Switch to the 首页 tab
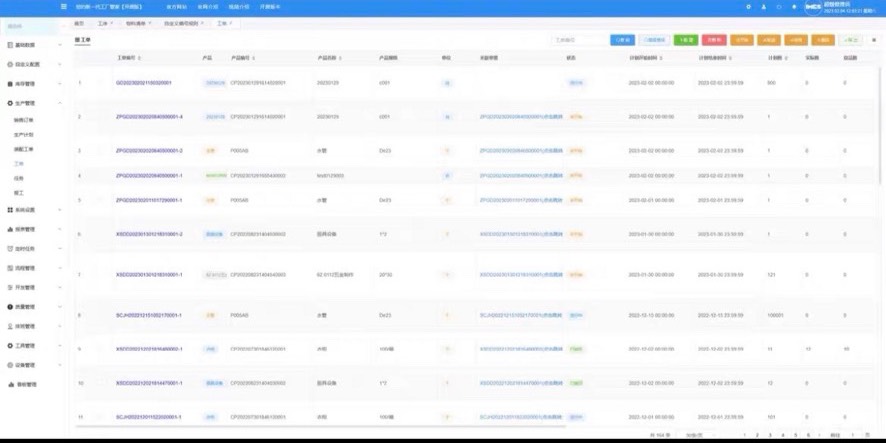This screenshot has height=443, width=886. (79, 22)
